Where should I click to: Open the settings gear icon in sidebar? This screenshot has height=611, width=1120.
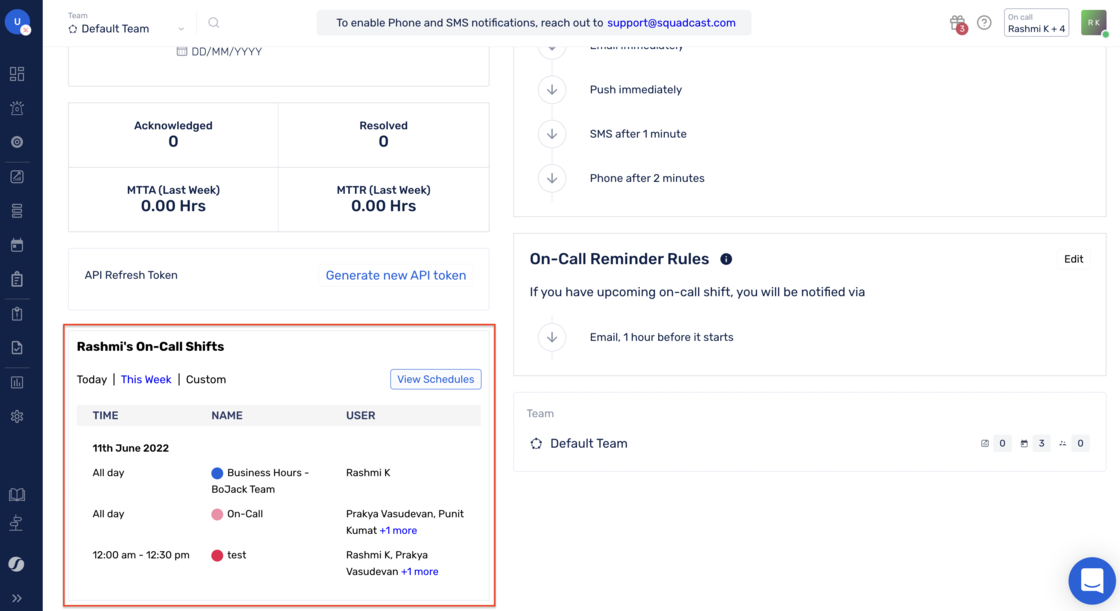coord(17,416)
